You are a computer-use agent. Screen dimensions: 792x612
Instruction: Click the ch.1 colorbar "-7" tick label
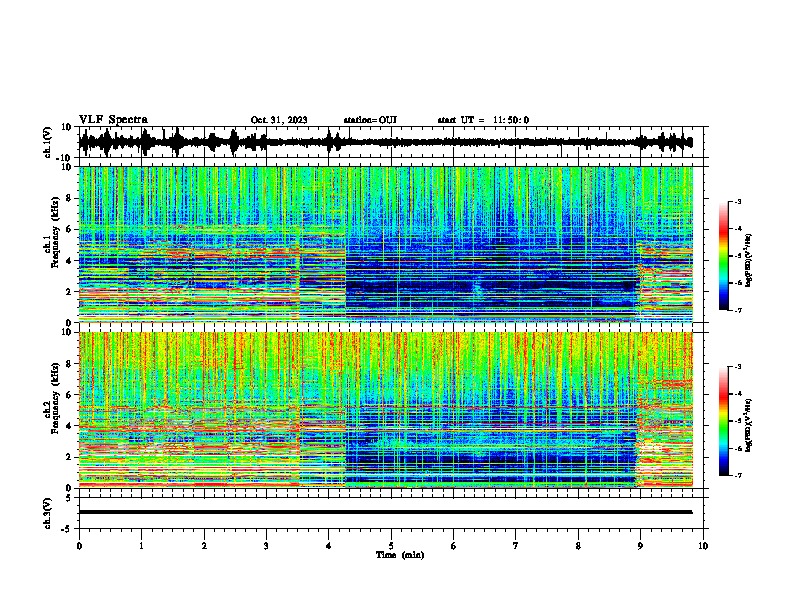(738, 310)
